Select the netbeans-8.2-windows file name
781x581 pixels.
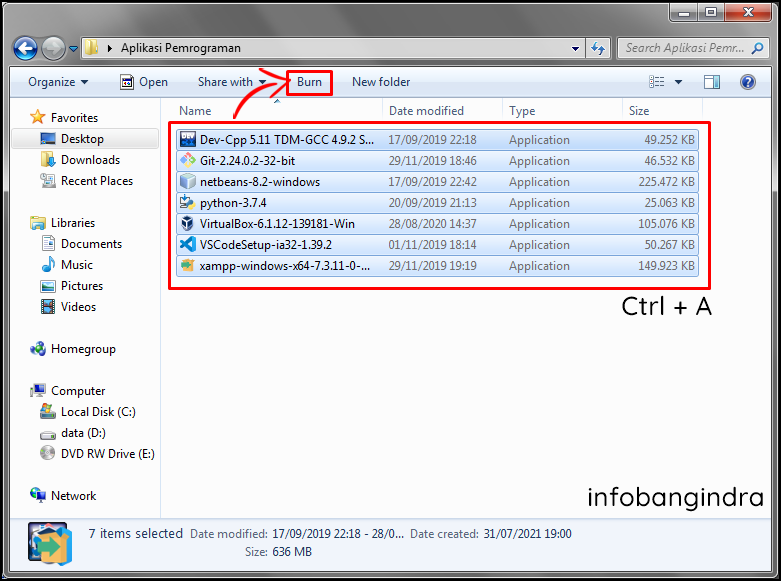[260, 182]
